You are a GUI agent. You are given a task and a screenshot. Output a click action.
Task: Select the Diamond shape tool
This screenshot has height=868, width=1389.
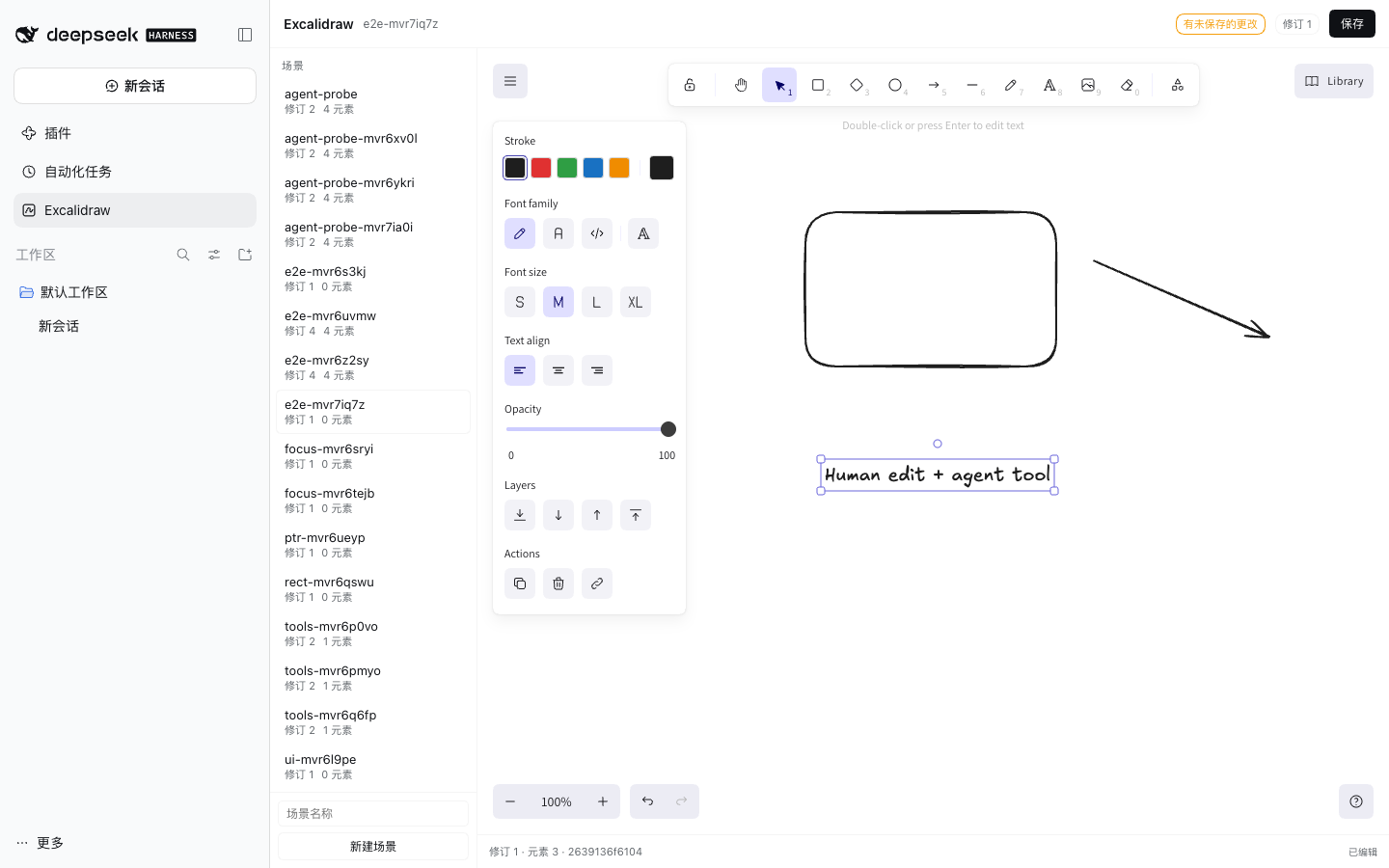pos(857,85)
